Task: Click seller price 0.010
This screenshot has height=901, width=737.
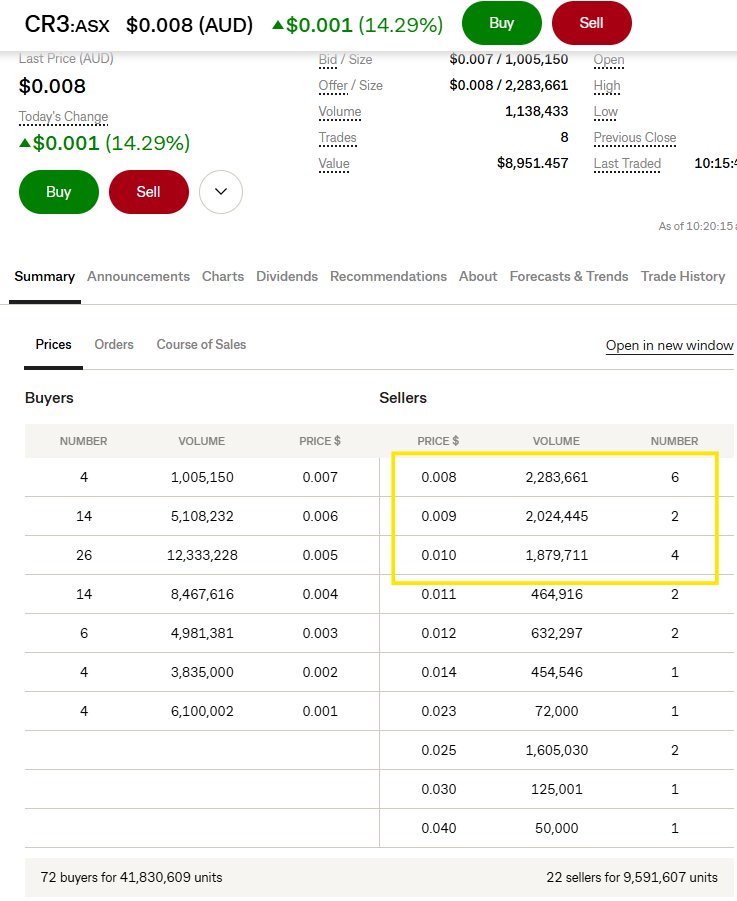Action: click(x=439, y=555)
